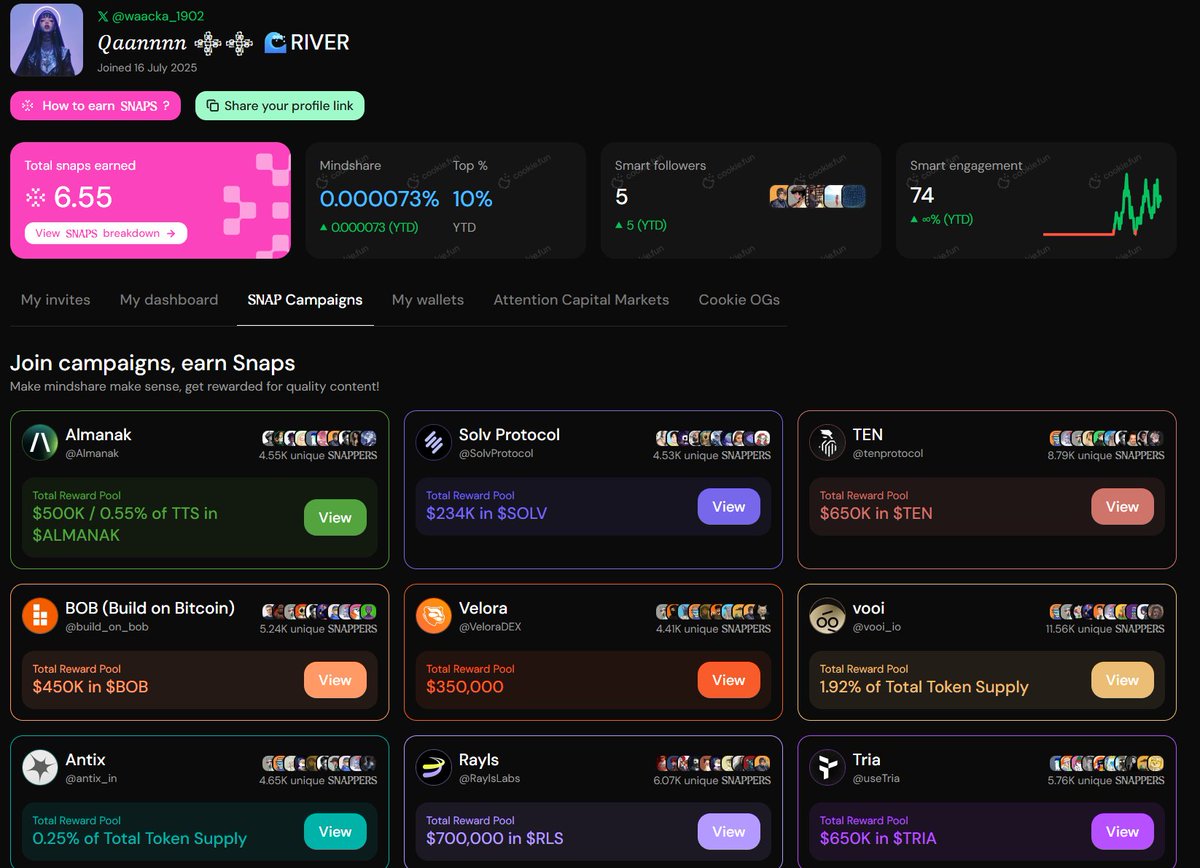Image resolution: width=1200 pixels, height=868 pixels.
Task: Open How to earn SNAPS guide
Action: point(96,106)
